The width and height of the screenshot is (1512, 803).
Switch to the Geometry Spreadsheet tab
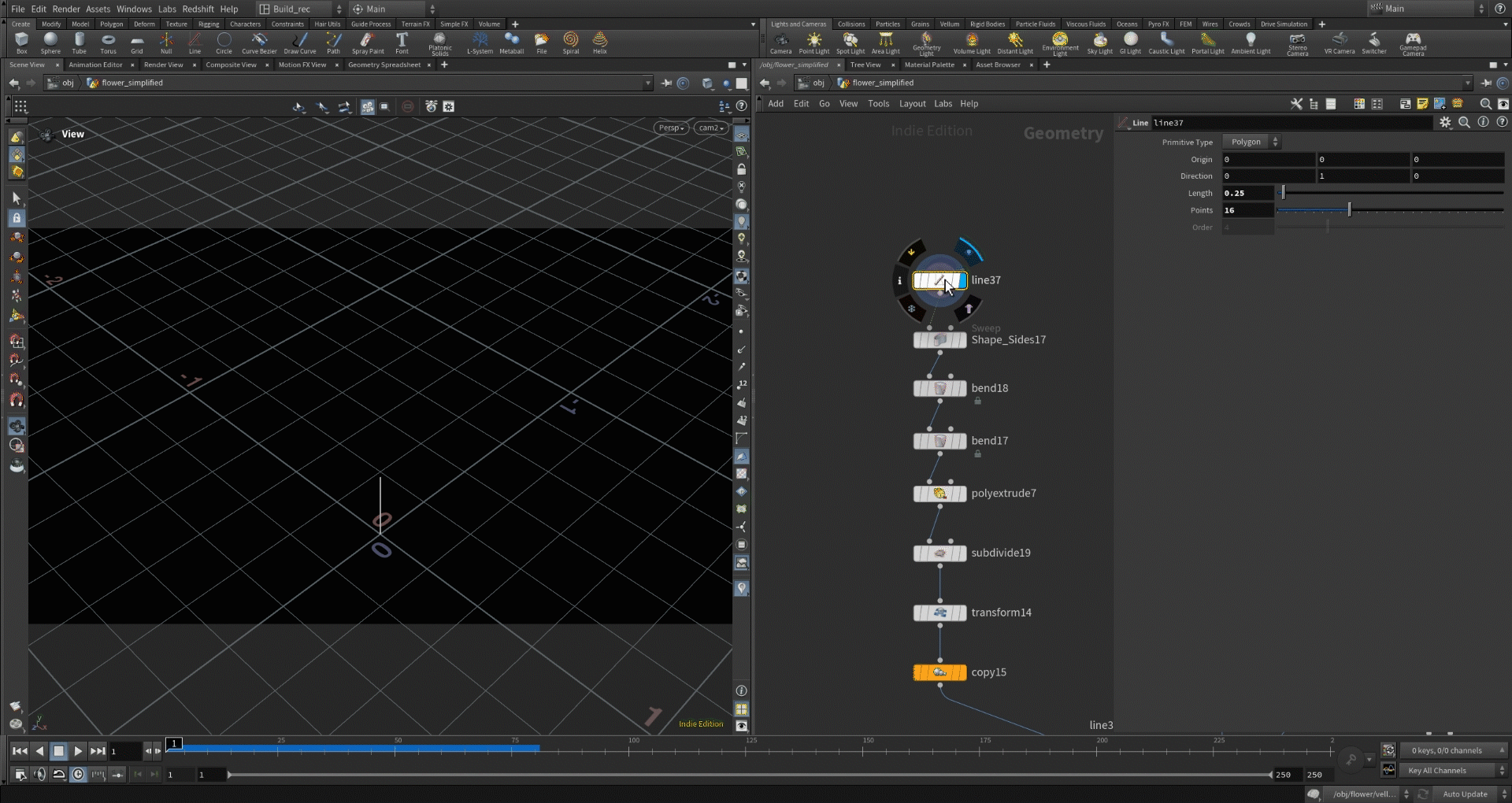click(384, 65)
